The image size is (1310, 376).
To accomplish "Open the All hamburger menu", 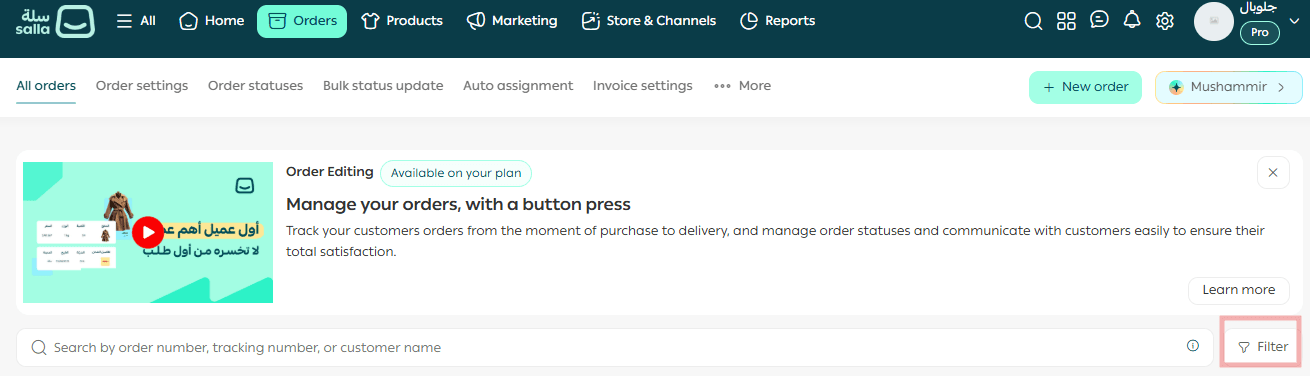I will [x=136, y=21].
